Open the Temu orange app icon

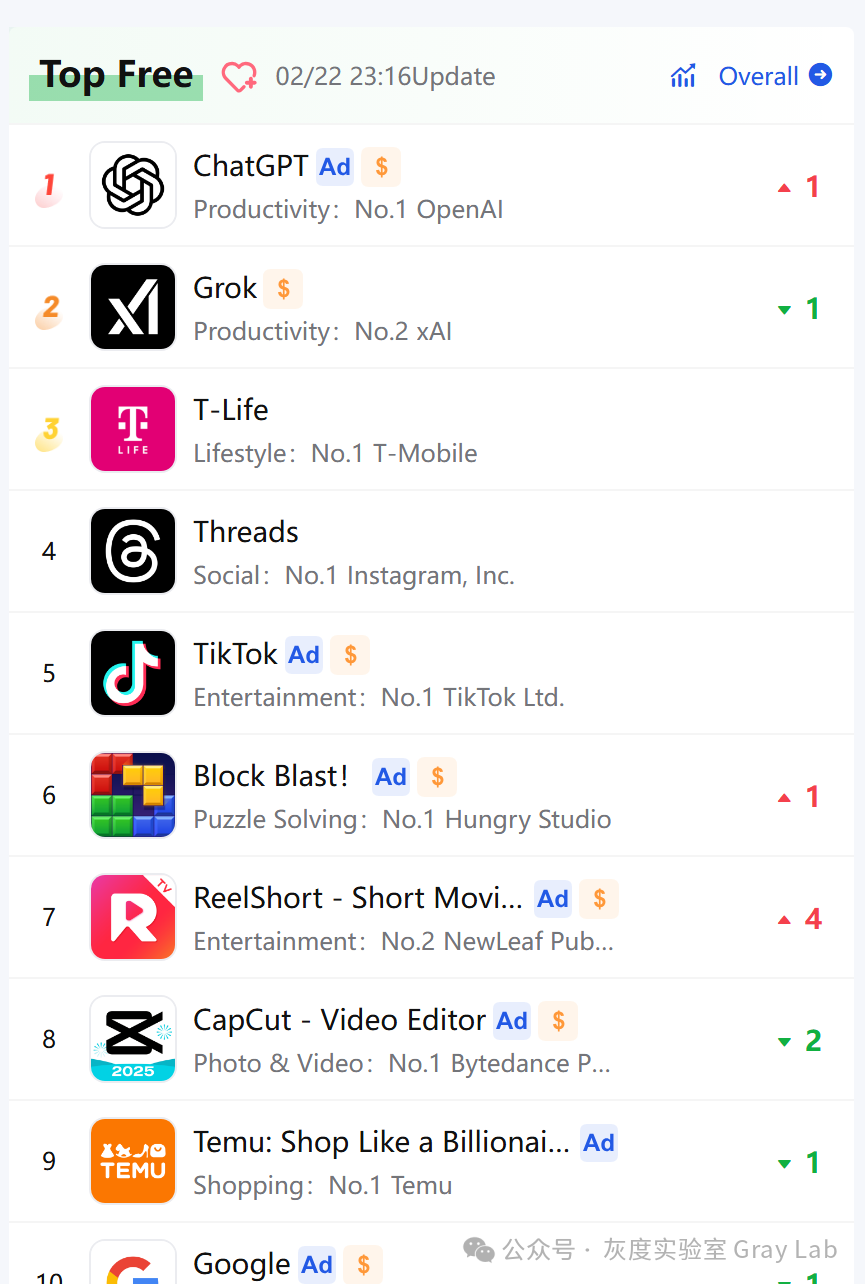pyautogui.click(x=133, y=1161)
